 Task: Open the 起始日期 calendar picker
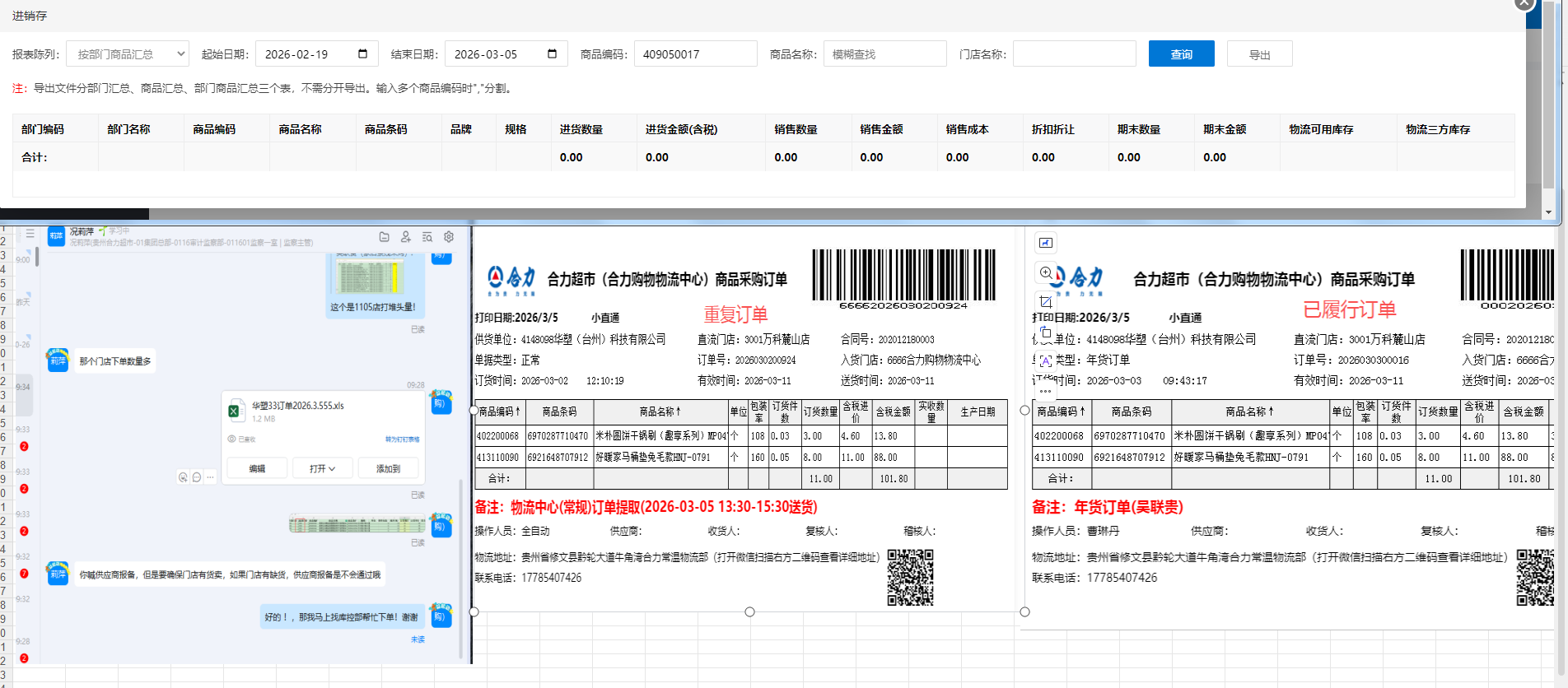pos(362,54)
